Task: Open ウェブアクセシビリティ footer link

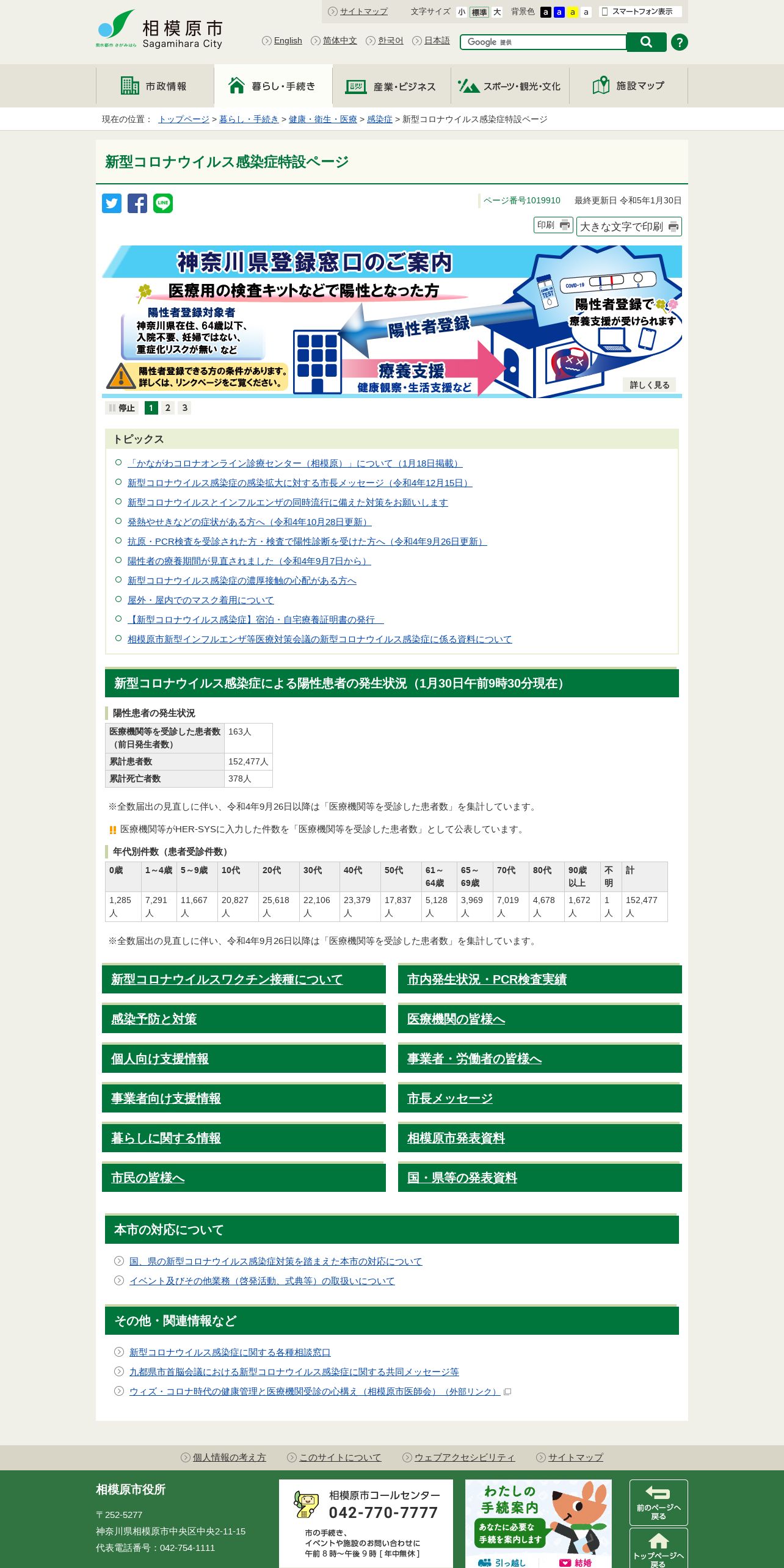Action: (x=465, y=1457)
